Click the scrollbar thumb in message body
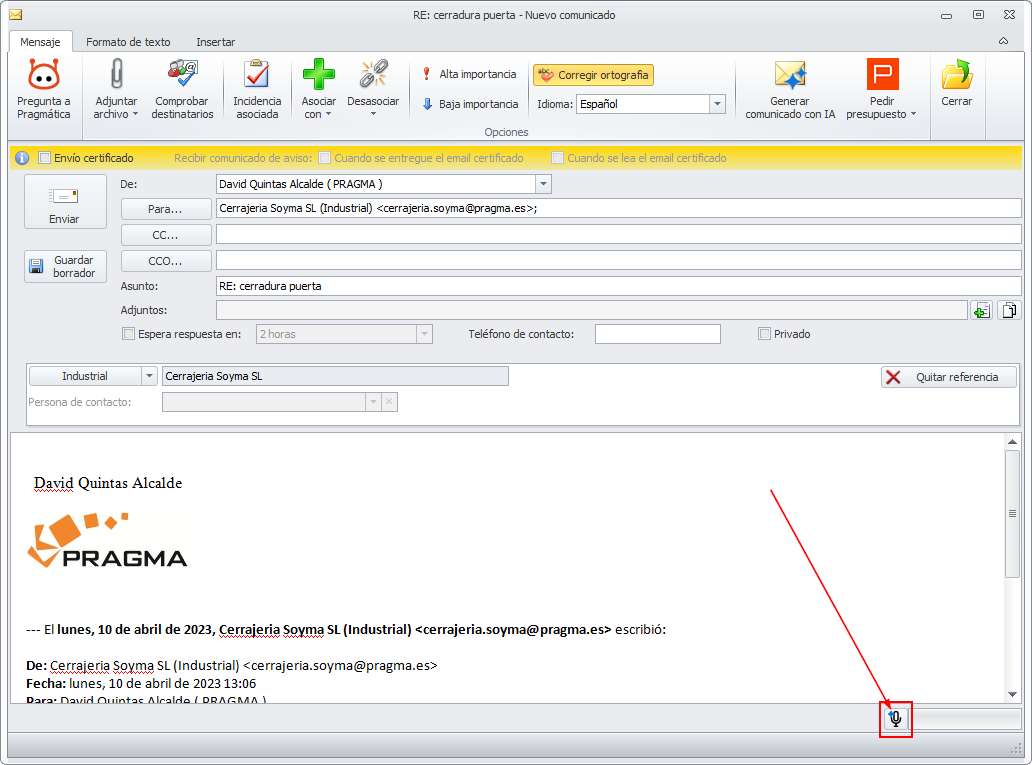This screenshot has width=1032, height=765. pos(1012,514)
